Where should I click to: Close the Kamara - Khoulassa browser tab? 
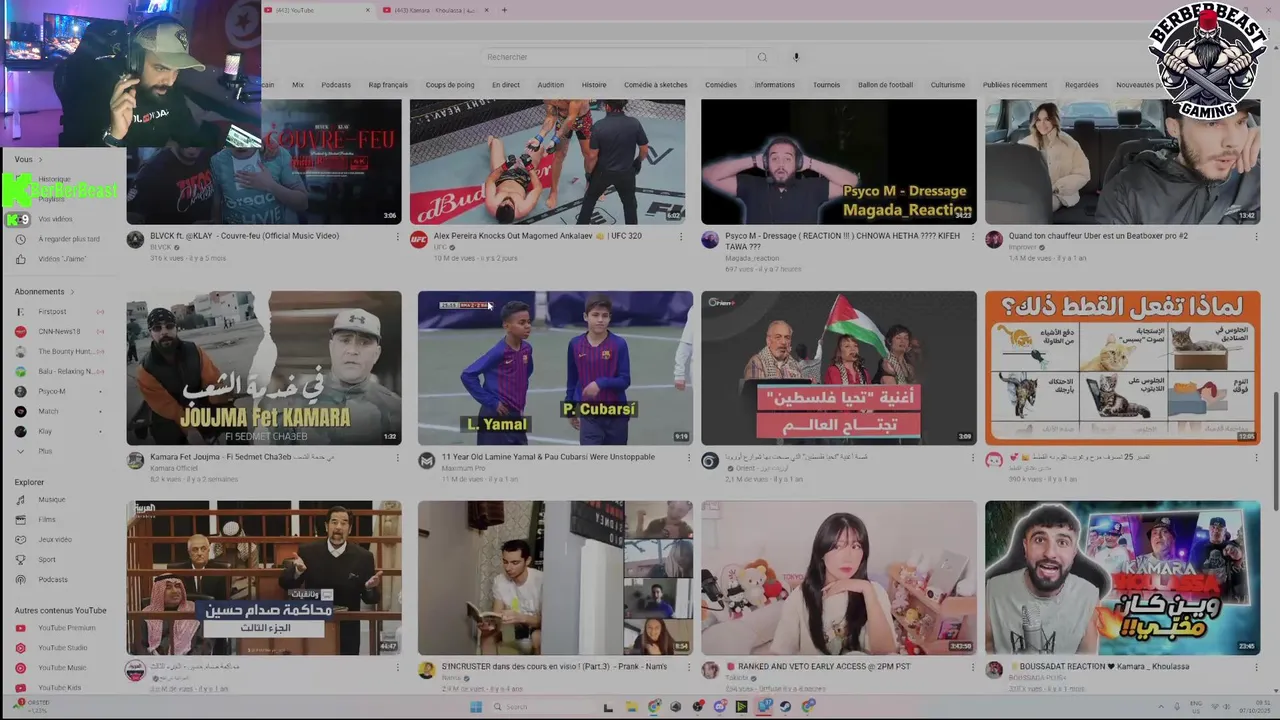pyautogui.click(x=487, y=10)
